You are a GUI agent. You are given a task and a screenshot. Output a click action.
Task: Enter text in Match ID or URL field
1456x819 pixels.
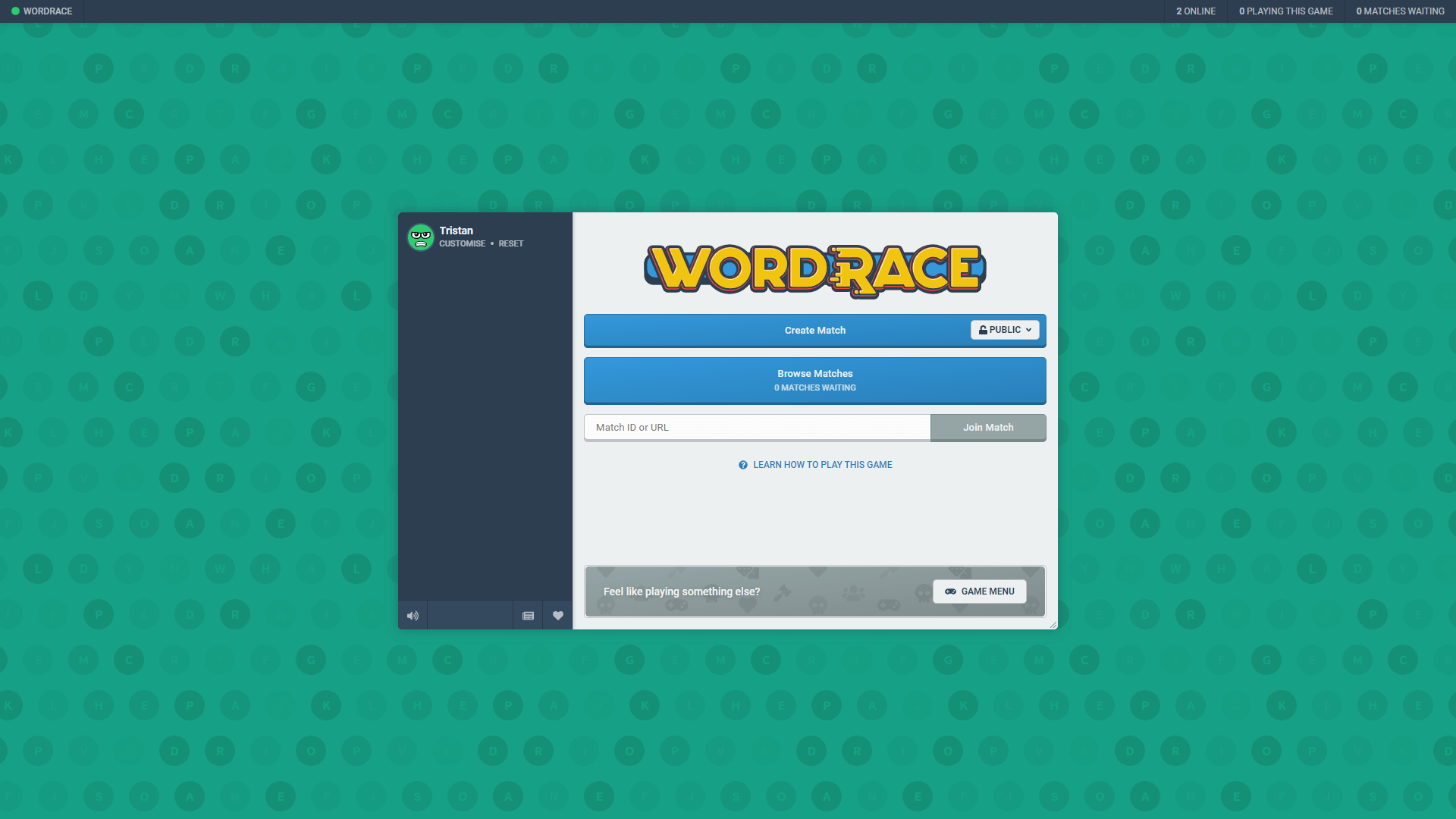pos(757,427)
